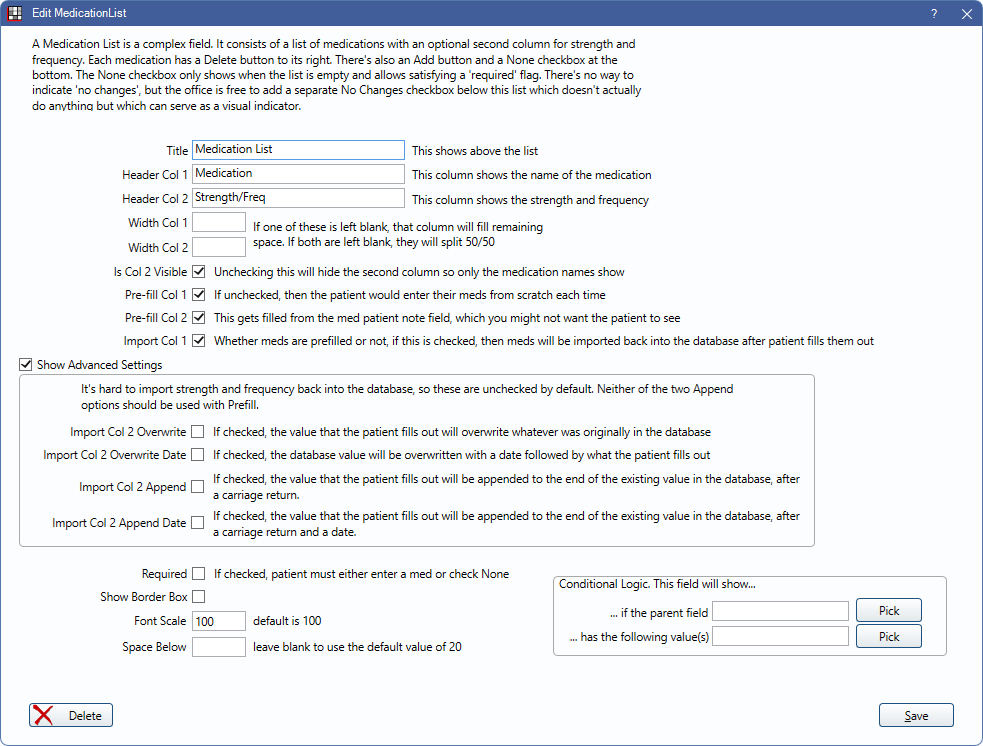Check the Required checkbox
Viewport: 983px width, 746px height.
(199, 574)
